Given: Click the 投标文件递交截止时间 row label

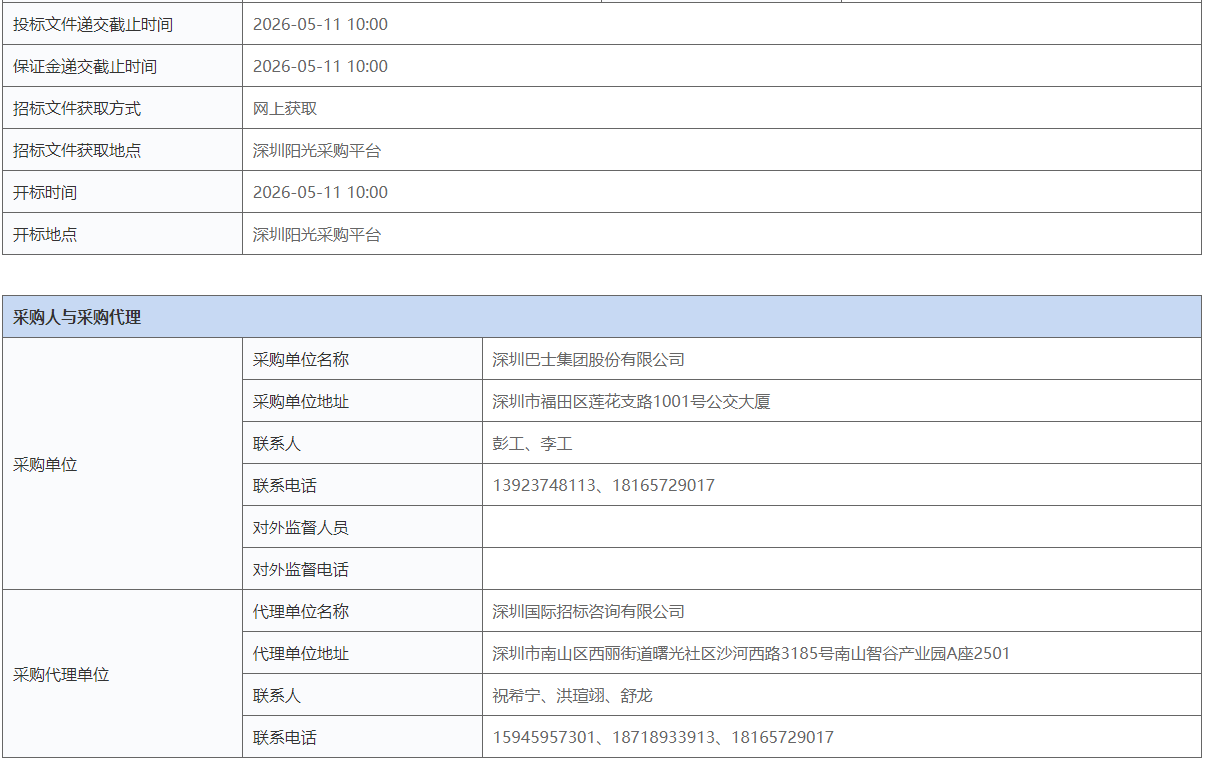Looking at the screenshot, I should click(76, 23).
